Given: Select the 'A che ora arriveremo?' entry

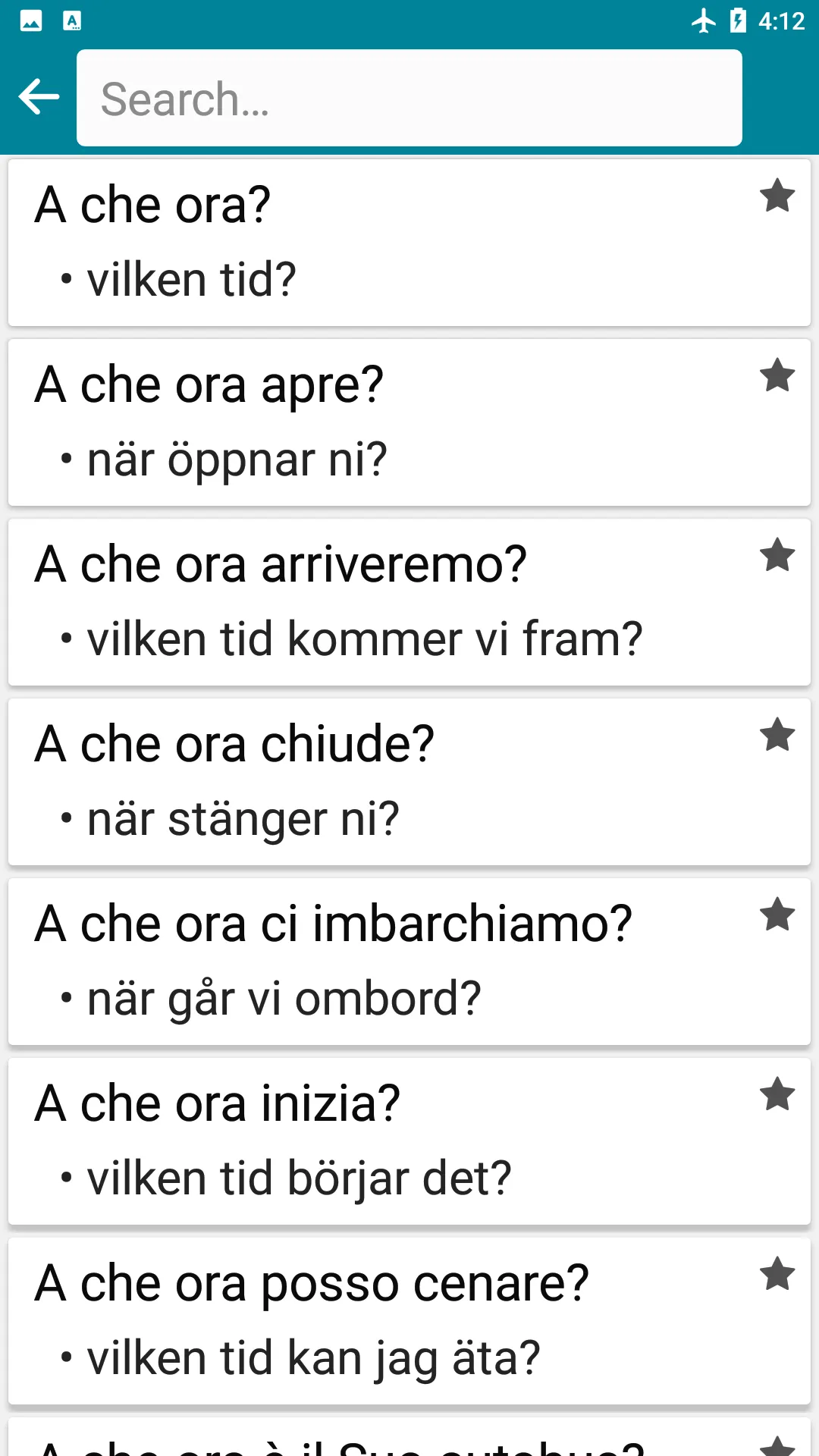Looking at the screenshot, I should pos(409,602).
